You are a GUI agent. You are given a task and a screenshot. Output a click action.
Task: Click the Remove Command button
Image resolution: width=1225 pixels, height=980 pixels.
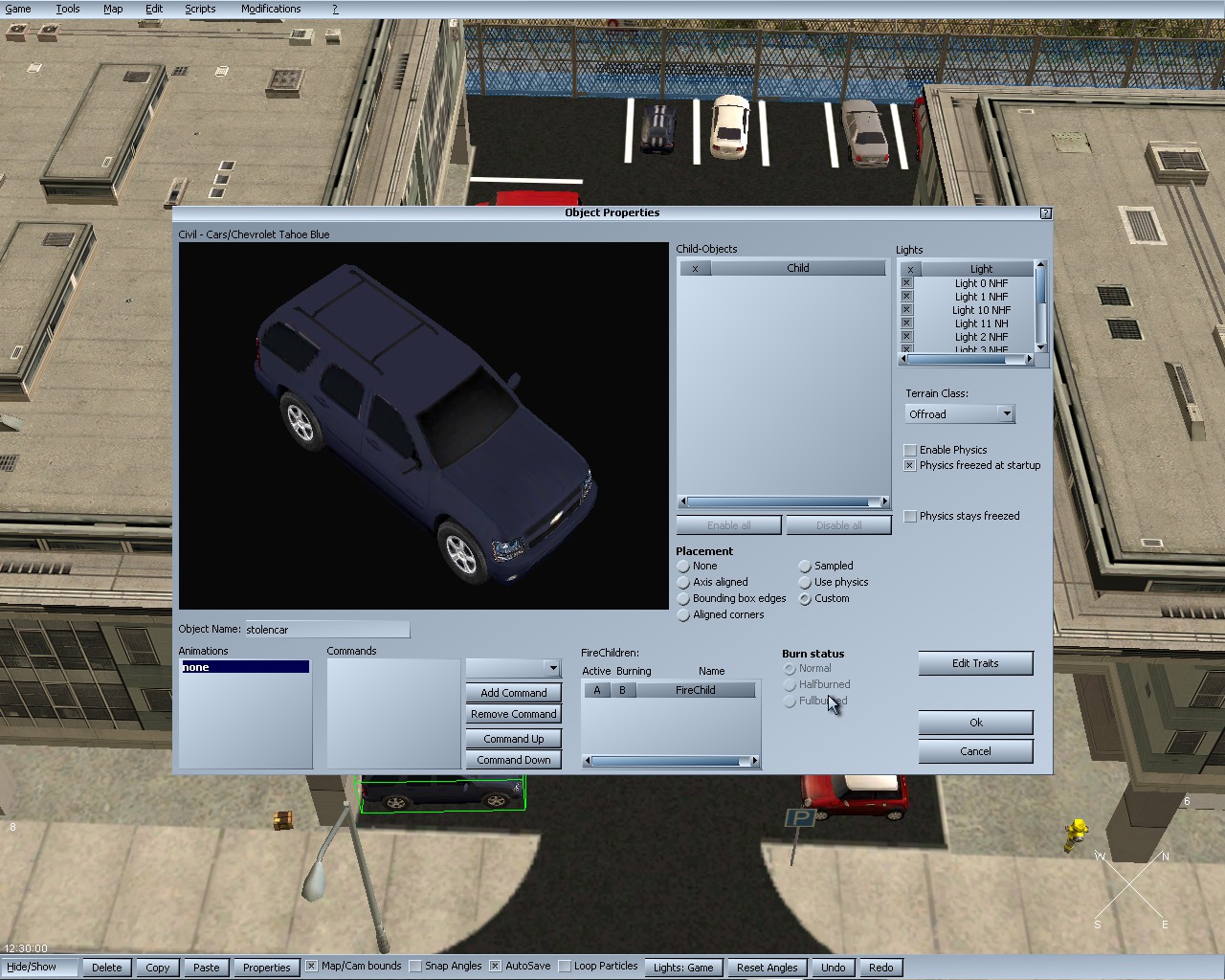[x=513, y=714]
